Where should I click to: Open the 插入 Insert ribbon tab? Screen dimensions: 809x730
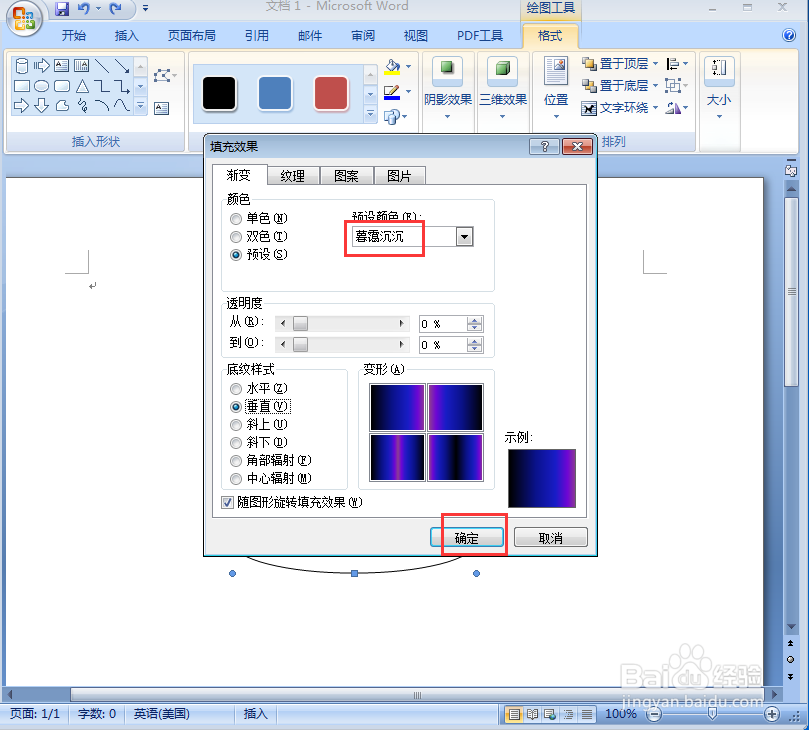pos(126,36)
